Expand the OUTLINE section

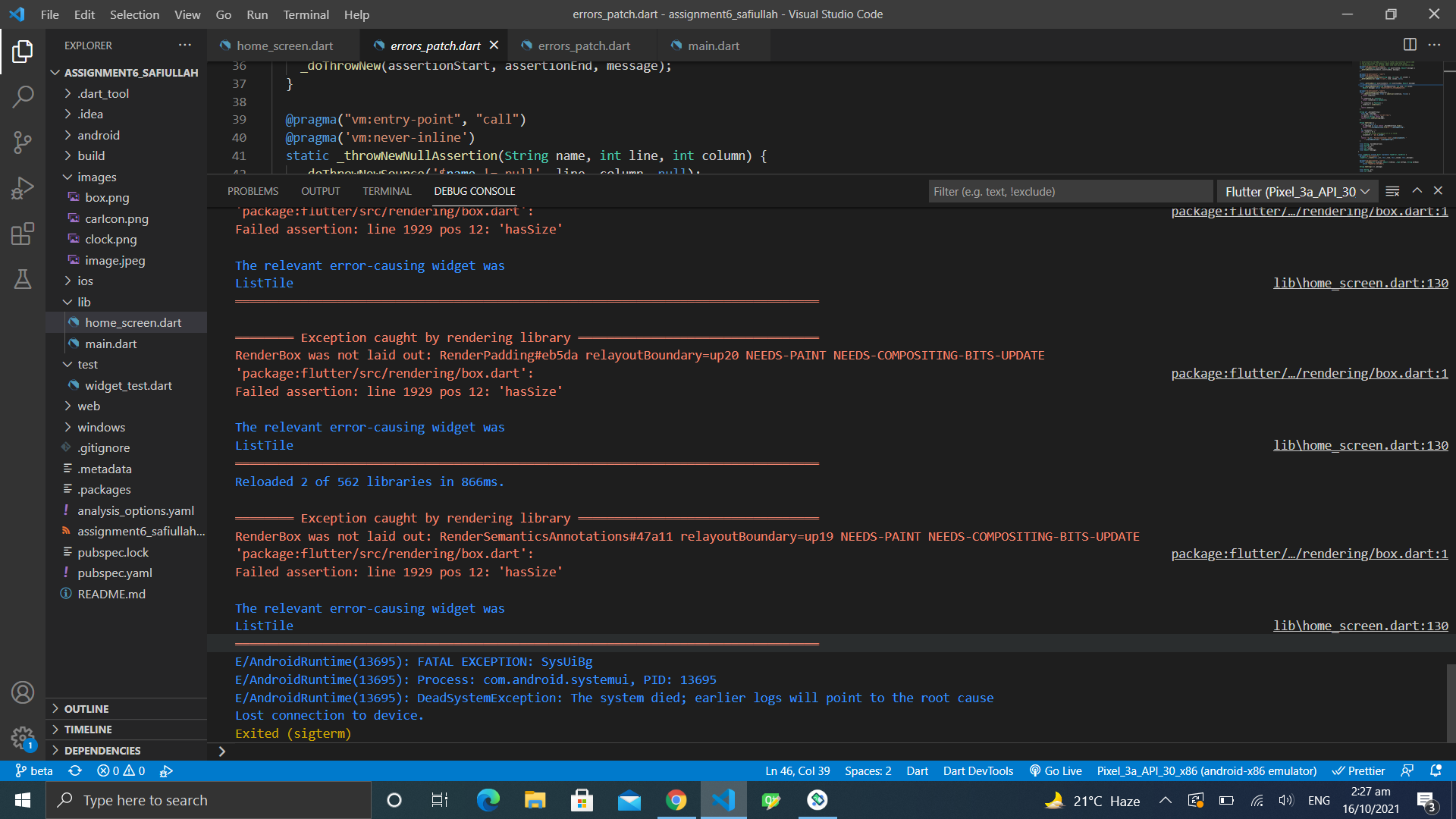[126, 708]
